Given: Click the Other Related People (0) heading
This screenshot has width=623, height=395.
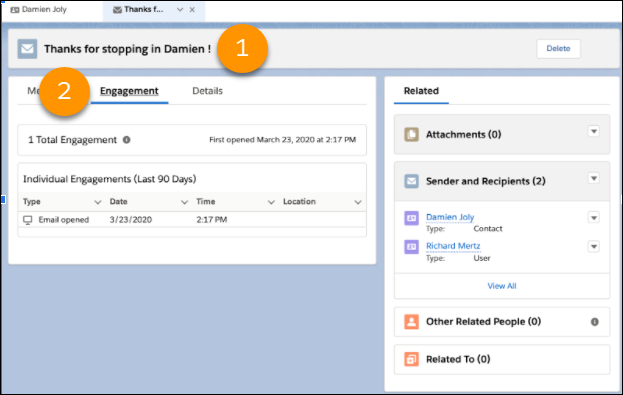Looking at the screenshot, I should tap(484, 321).
